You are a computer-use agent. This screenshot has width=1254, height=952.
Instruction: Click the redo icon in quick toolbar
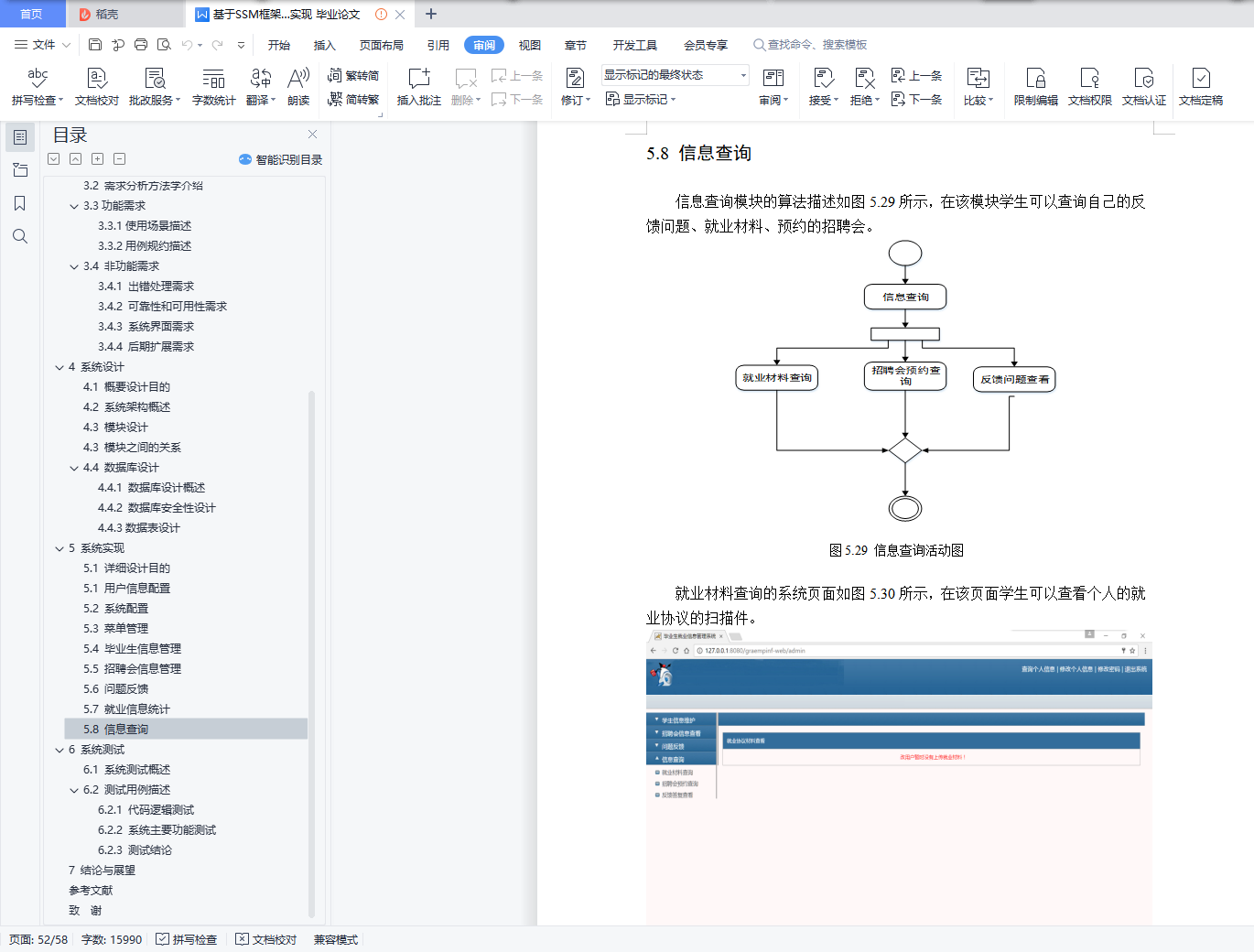218,44
